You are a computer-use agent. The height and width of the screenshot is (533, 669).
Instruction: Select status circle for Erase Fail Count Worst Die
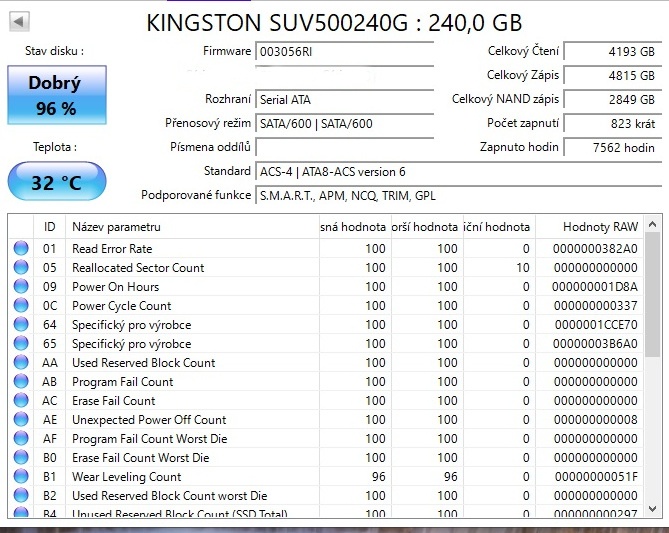pos(21,457)
